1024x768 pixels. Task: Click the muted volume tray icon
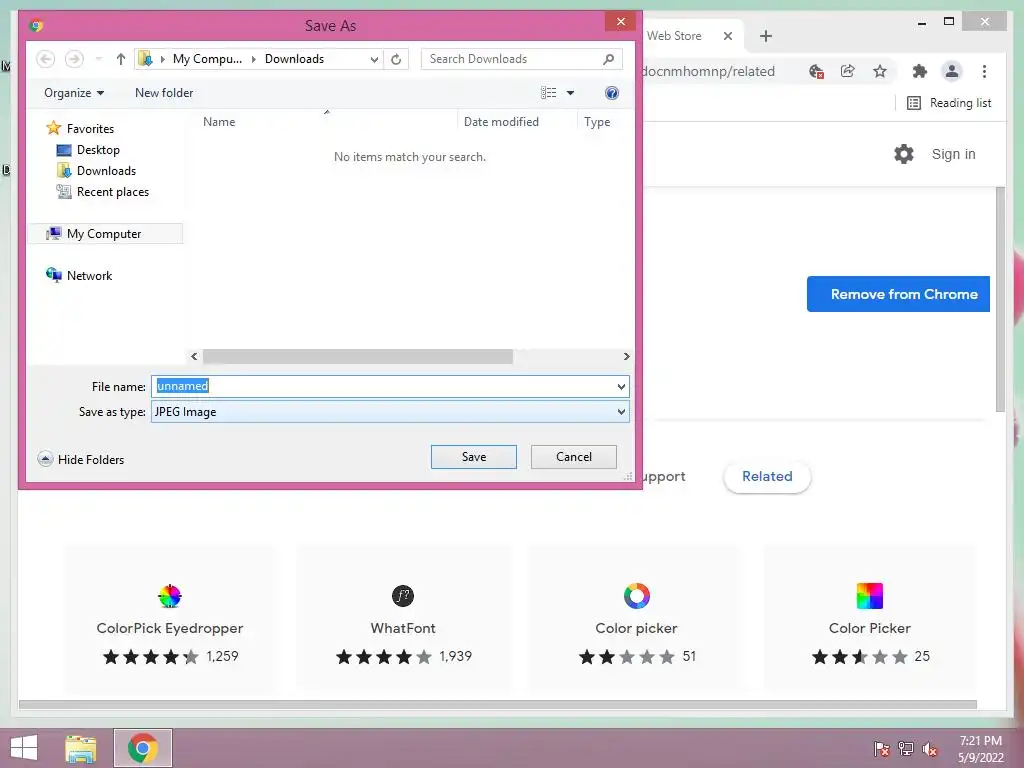click(930, 748)
